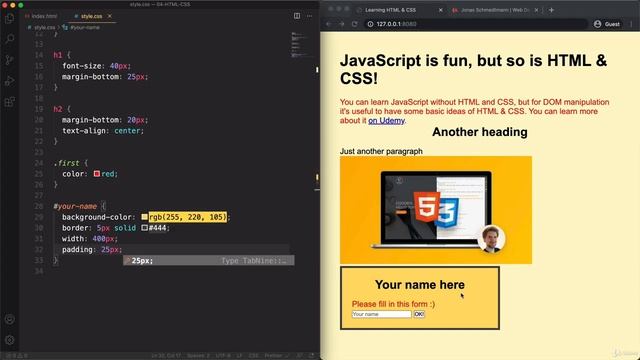Viewport: 640px width, 360px height.
Task: Click the 'Please fill in this form :)' text
Action: (393, 304)
